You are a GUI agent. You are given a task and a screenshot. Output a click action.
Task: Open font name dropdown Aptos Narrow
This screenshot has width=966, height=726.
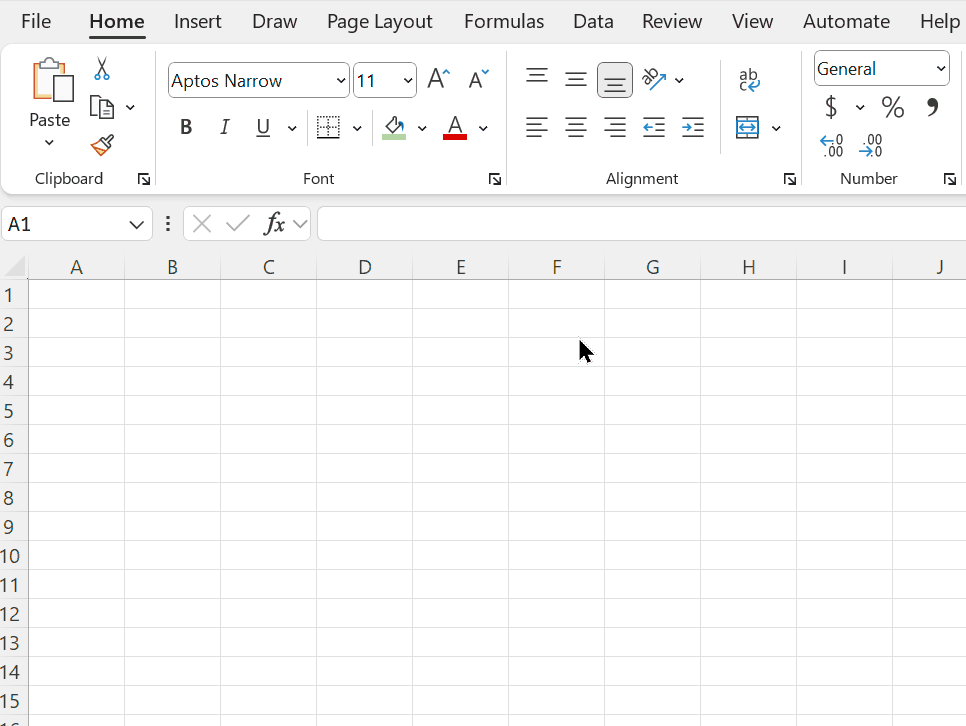point(341,81)
